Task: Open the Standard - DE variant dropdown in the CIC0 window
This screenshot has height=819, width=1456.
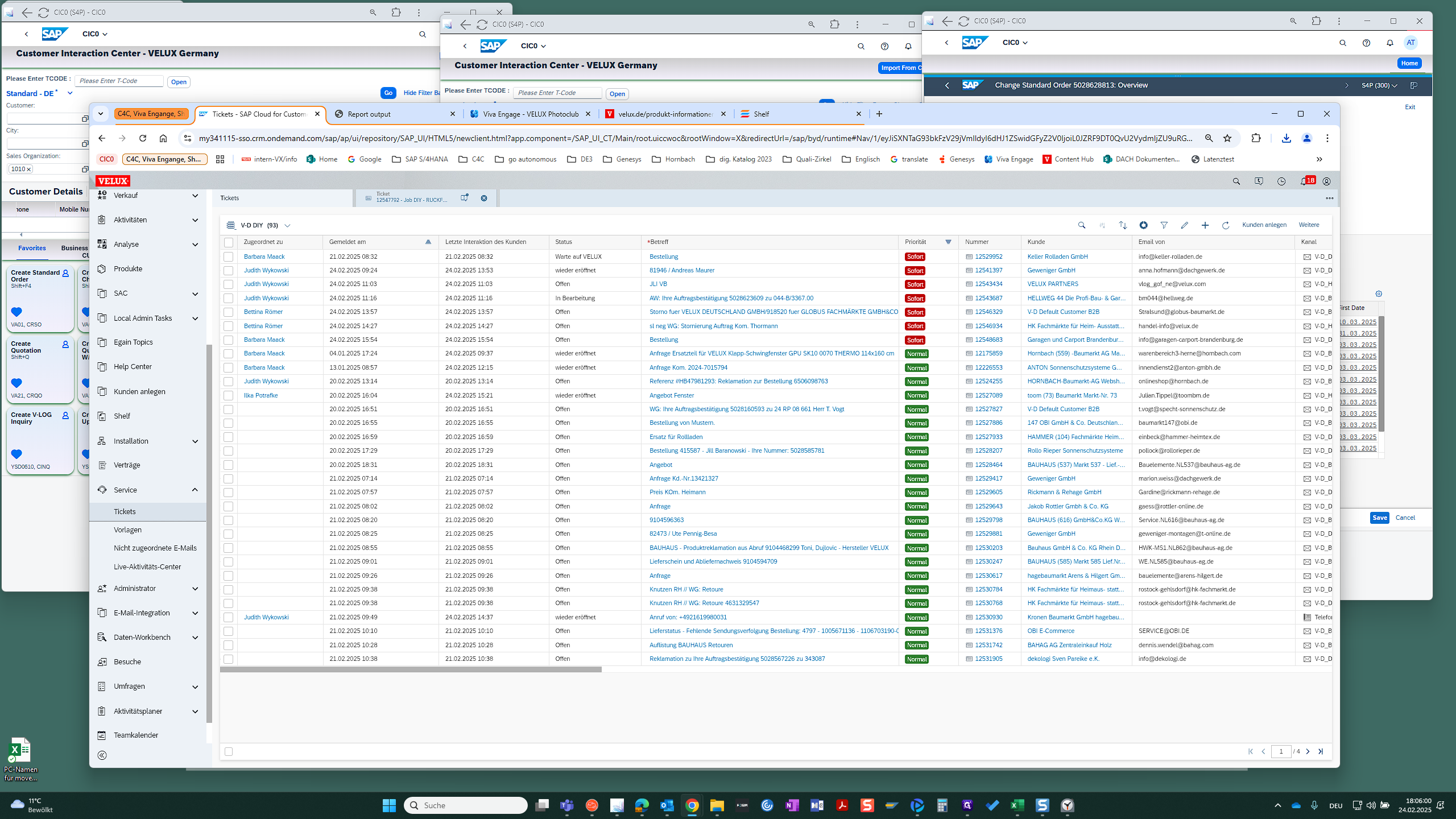Action: coord(70,93)
